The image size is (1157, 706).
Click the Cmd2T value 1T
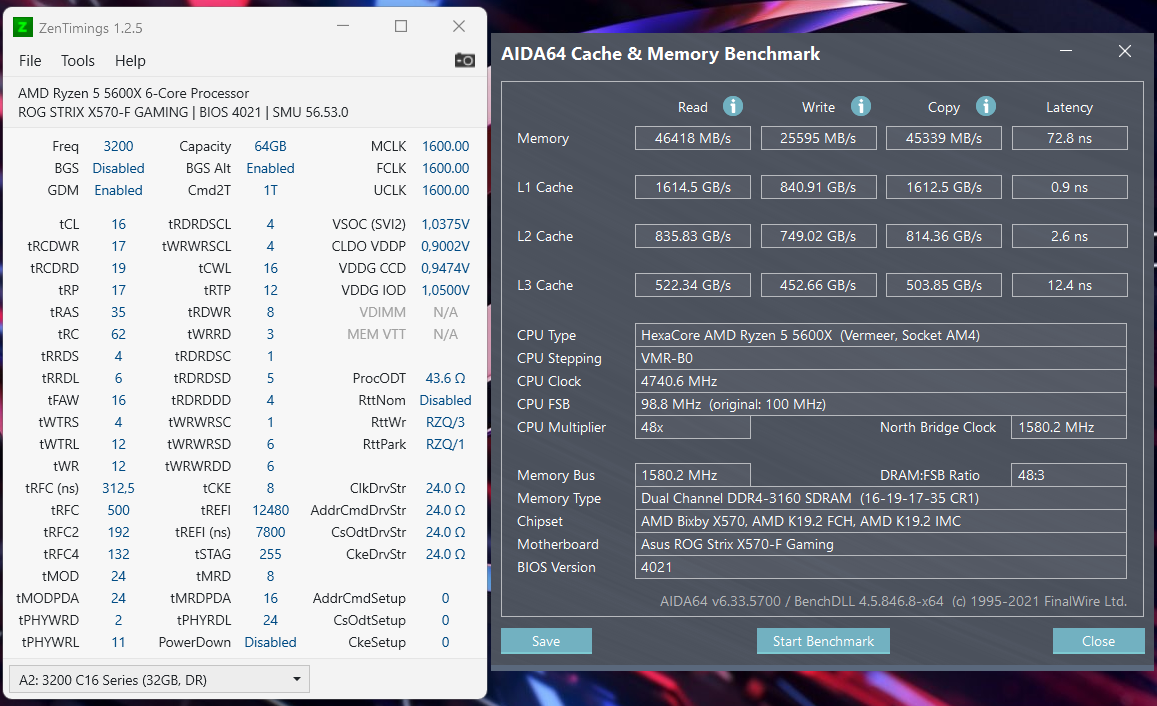(x=270, y=190)
